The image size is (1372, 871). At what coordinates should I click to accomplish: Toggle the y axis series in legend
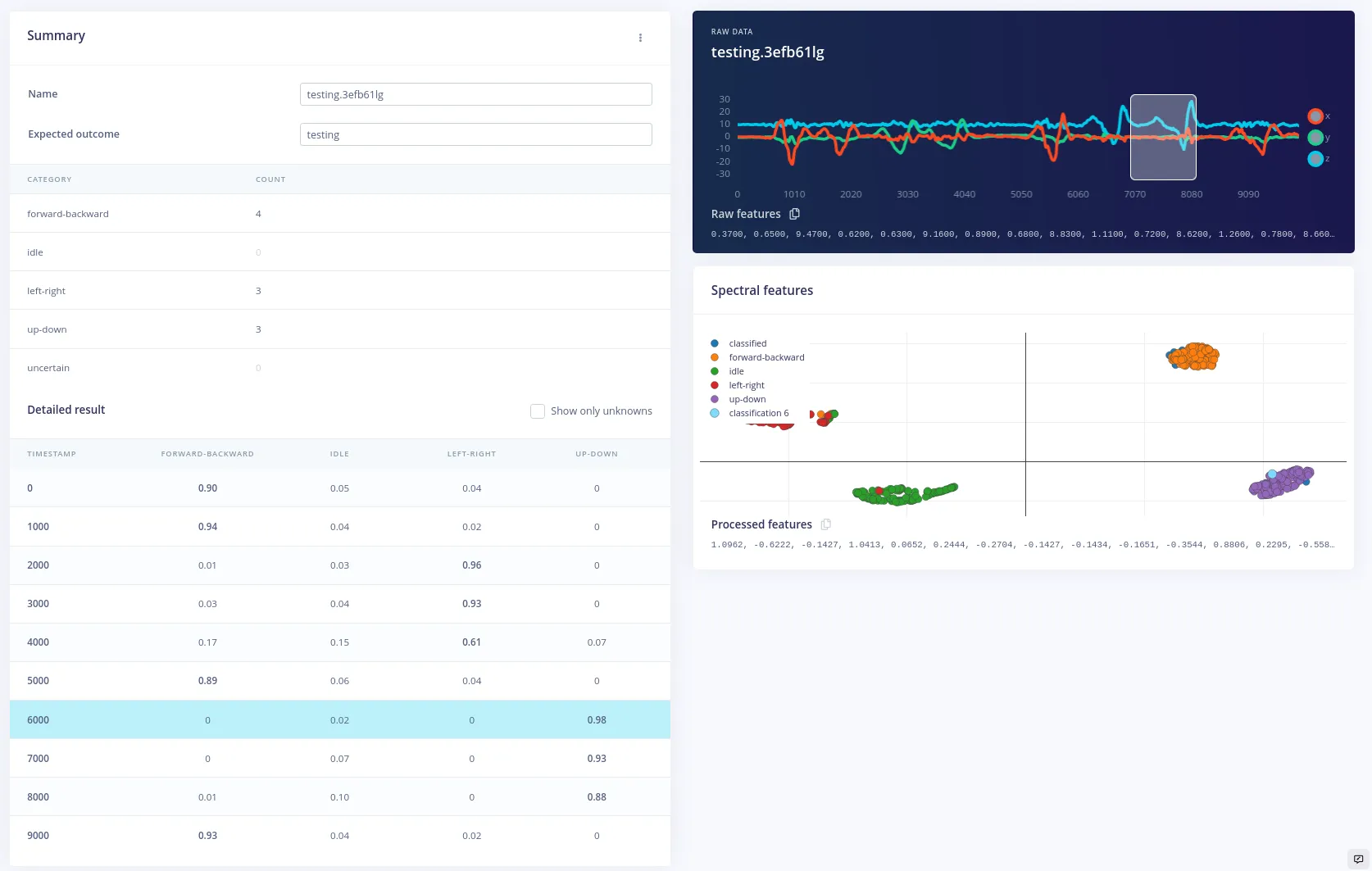tap(1315, 138)
